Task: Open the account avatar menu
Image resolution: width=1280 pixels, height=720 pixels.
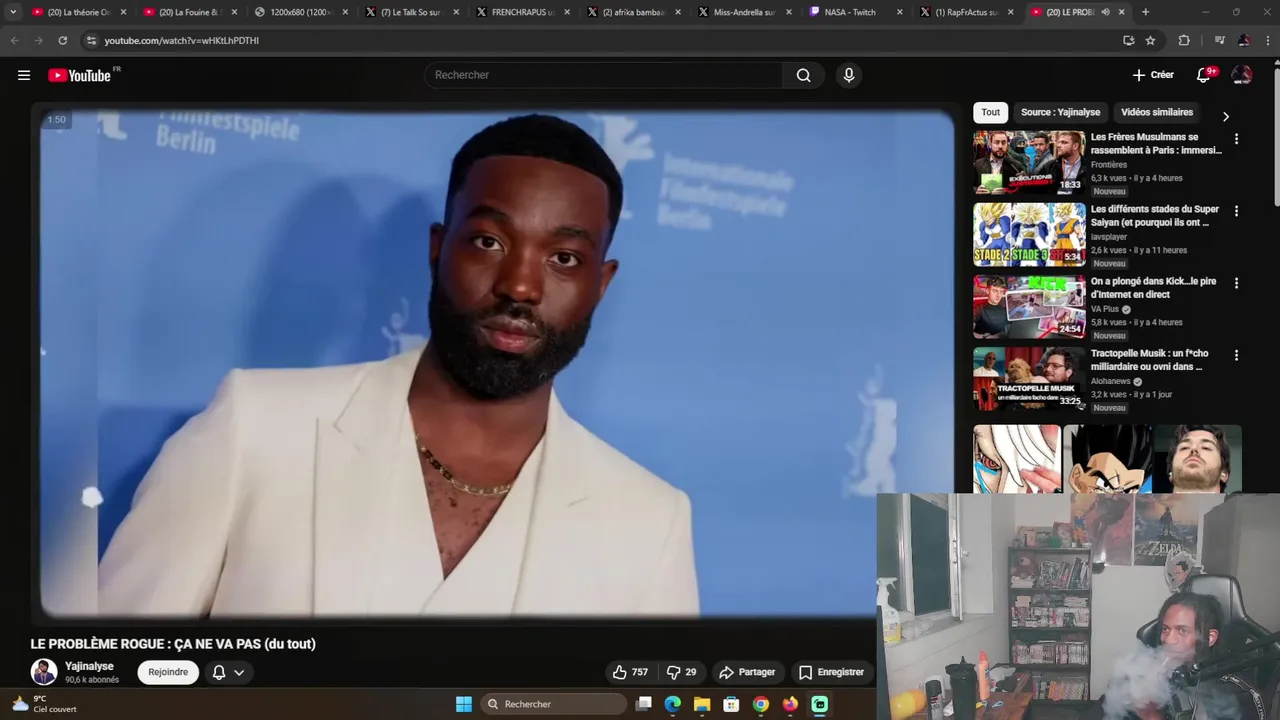Action: pyautogui.click(x=1242, y=75)
